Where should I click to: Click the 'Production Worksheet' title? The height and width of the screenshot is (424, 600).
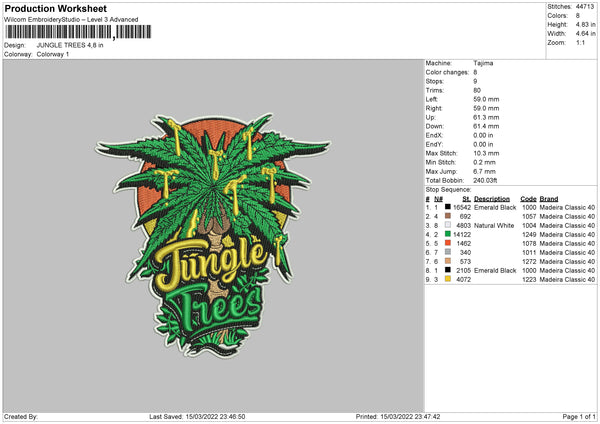[x=55, y=8]
